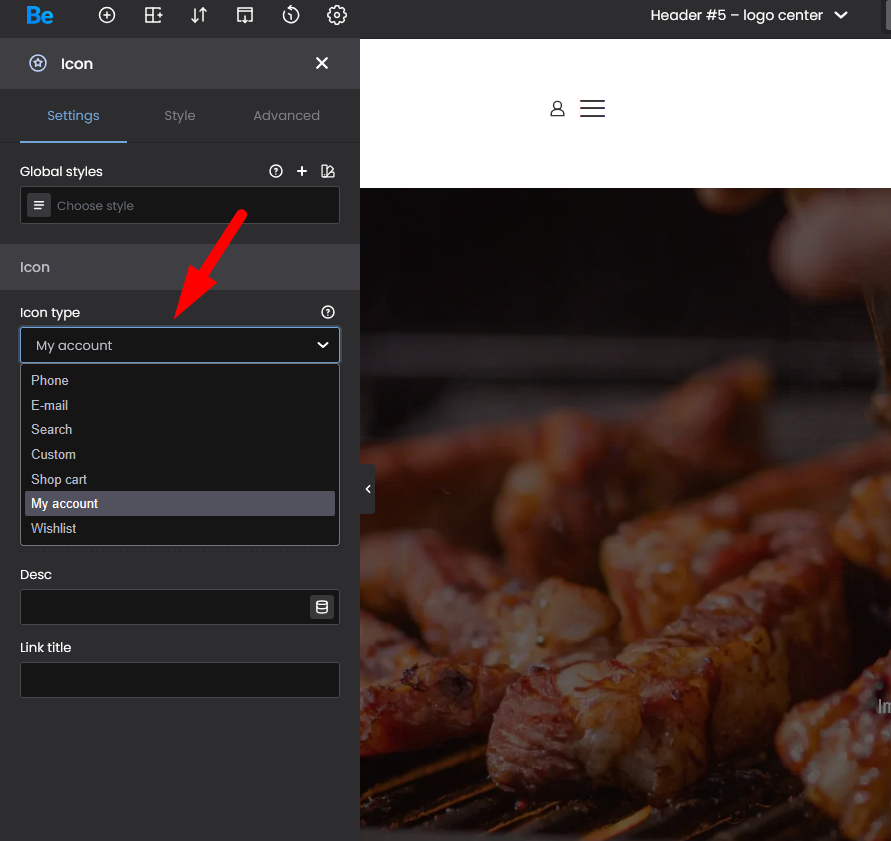Click the user account icon in preview
This screenshot has width=891, height=841.
[x=557, y=108]
